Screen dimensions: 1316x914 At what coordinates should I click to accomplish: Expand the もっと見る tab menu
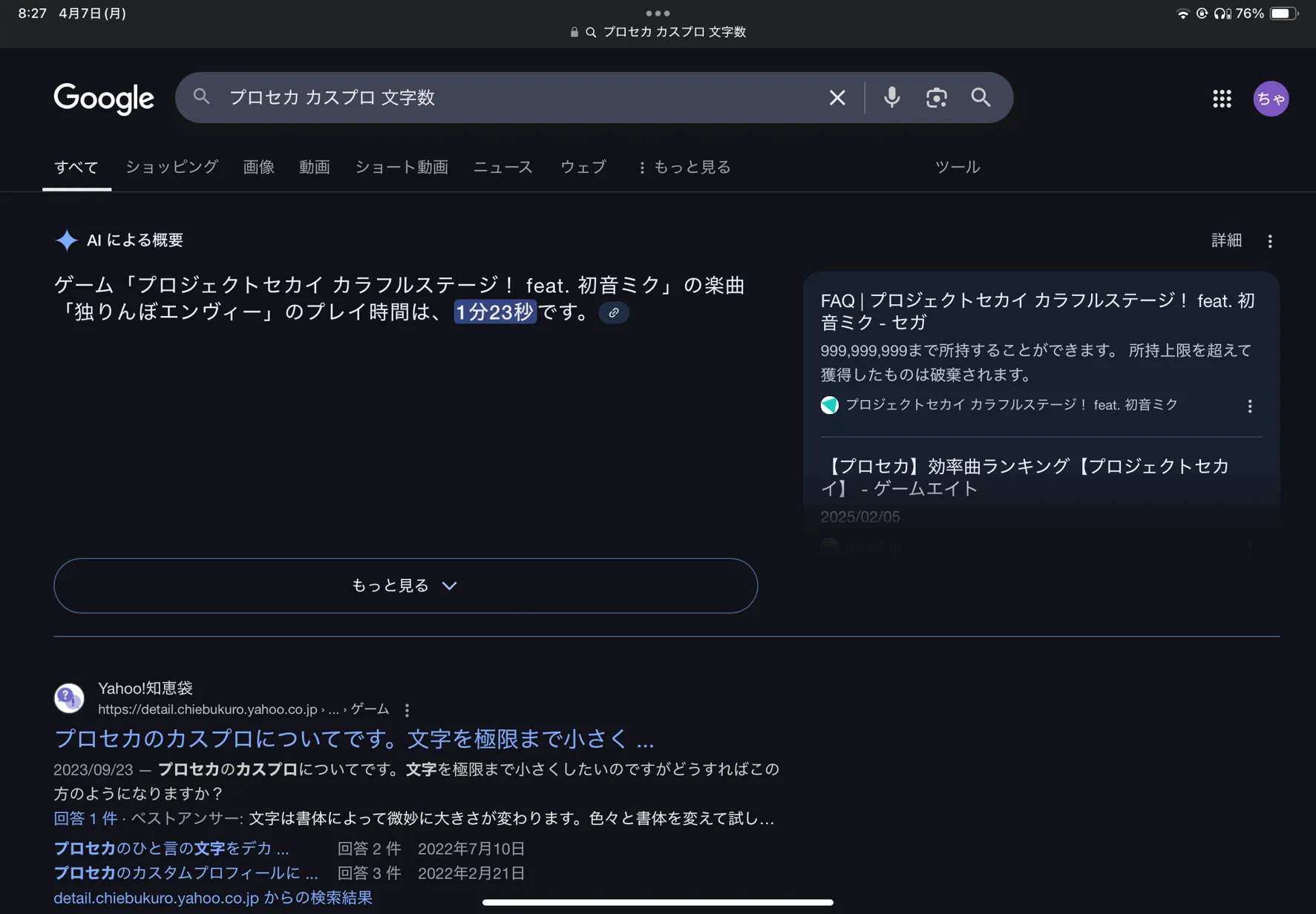[684, 167]
